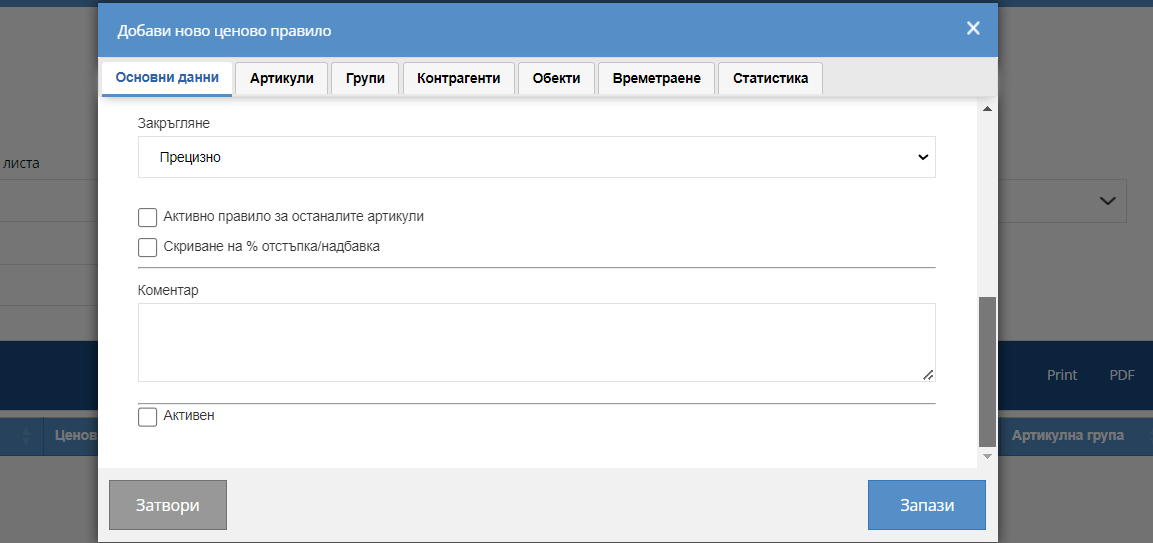Open the Обекти tab

(x=557, y=79)
